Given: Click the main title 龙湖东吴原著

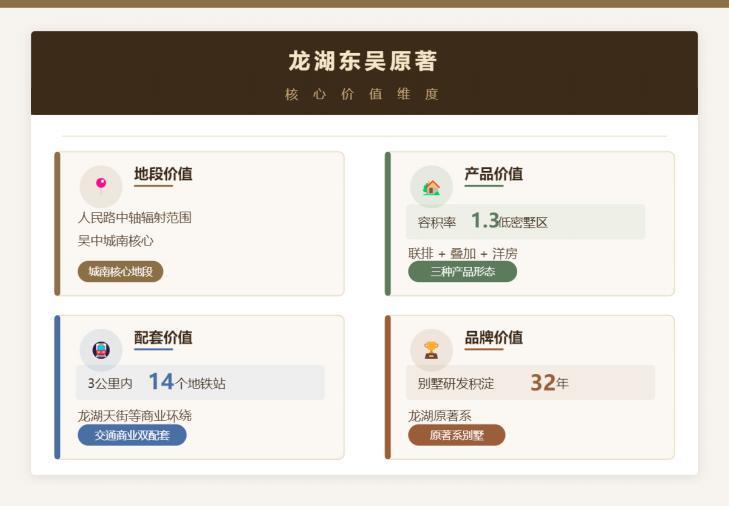Looking at the screenshot, I should pos(363,61).
